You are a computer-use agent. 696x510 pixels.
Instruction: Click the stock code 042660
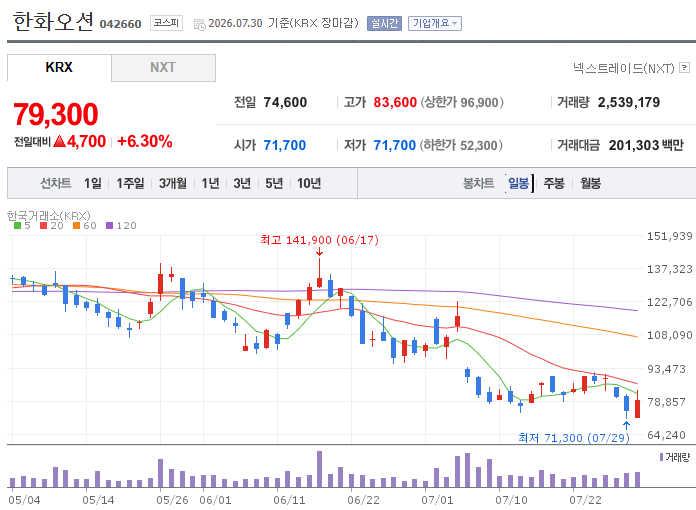[x=120, y=24]
